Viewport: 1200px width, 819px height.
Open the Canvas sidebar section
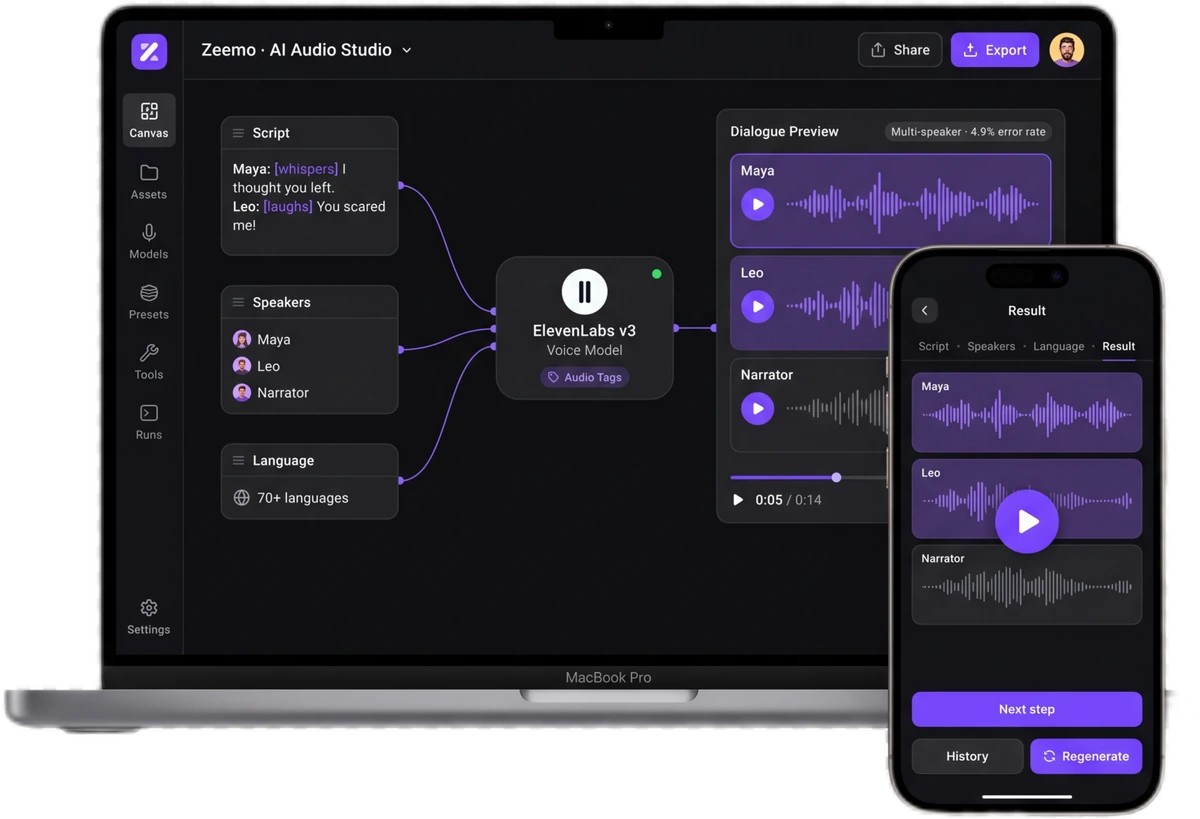[x=149, y=120]
